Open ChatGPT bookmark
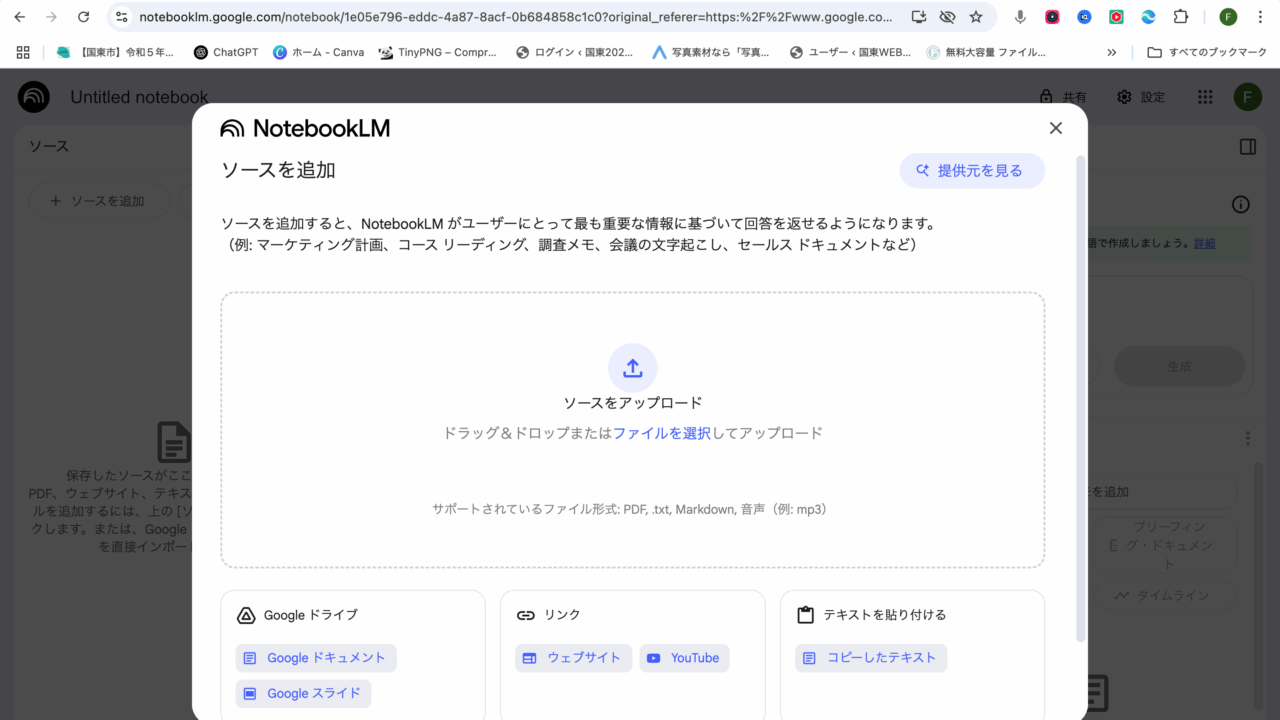1280x720 pixels. click(x=225, y=52)
